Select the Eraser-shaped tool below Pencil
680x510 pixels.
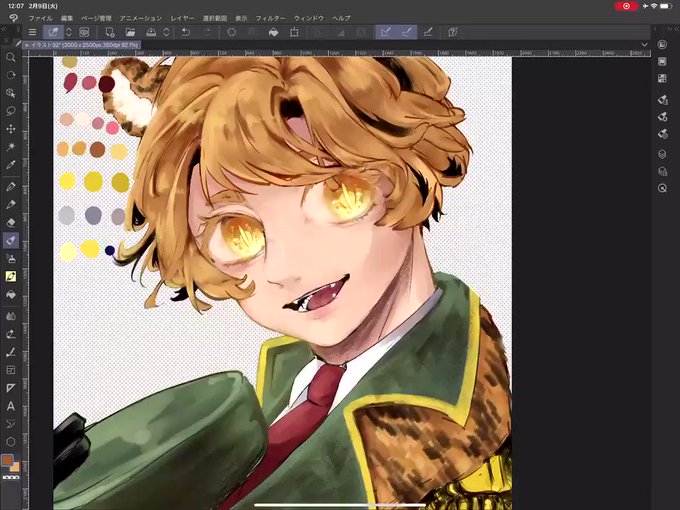click(11, 222)
